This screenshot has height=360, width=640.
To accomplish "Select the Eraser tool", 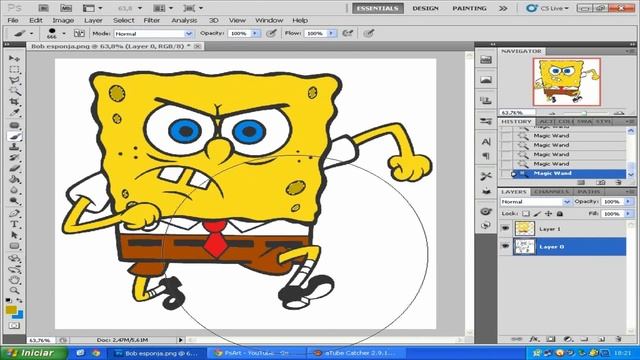I will (x=14, y=168).
